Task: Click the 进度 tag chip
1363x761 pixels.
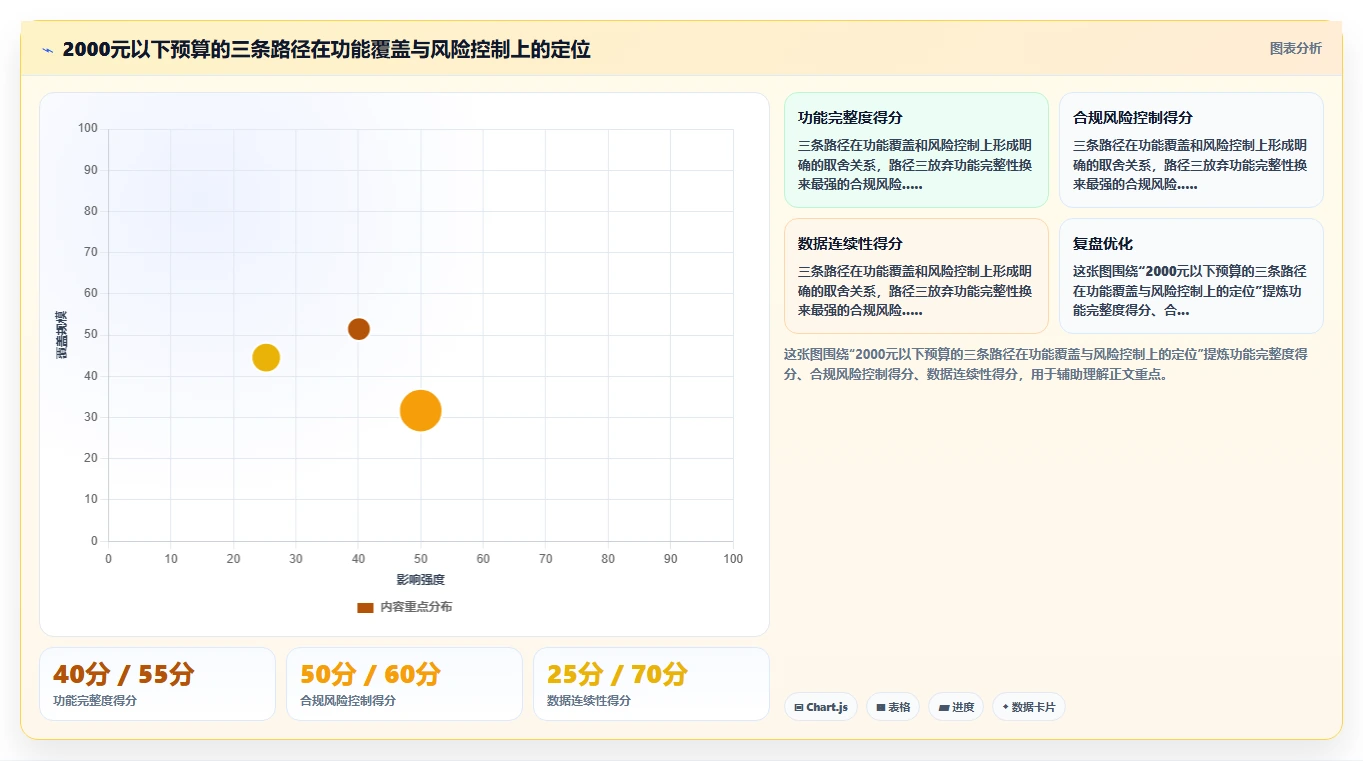Action: coord(956,707)
